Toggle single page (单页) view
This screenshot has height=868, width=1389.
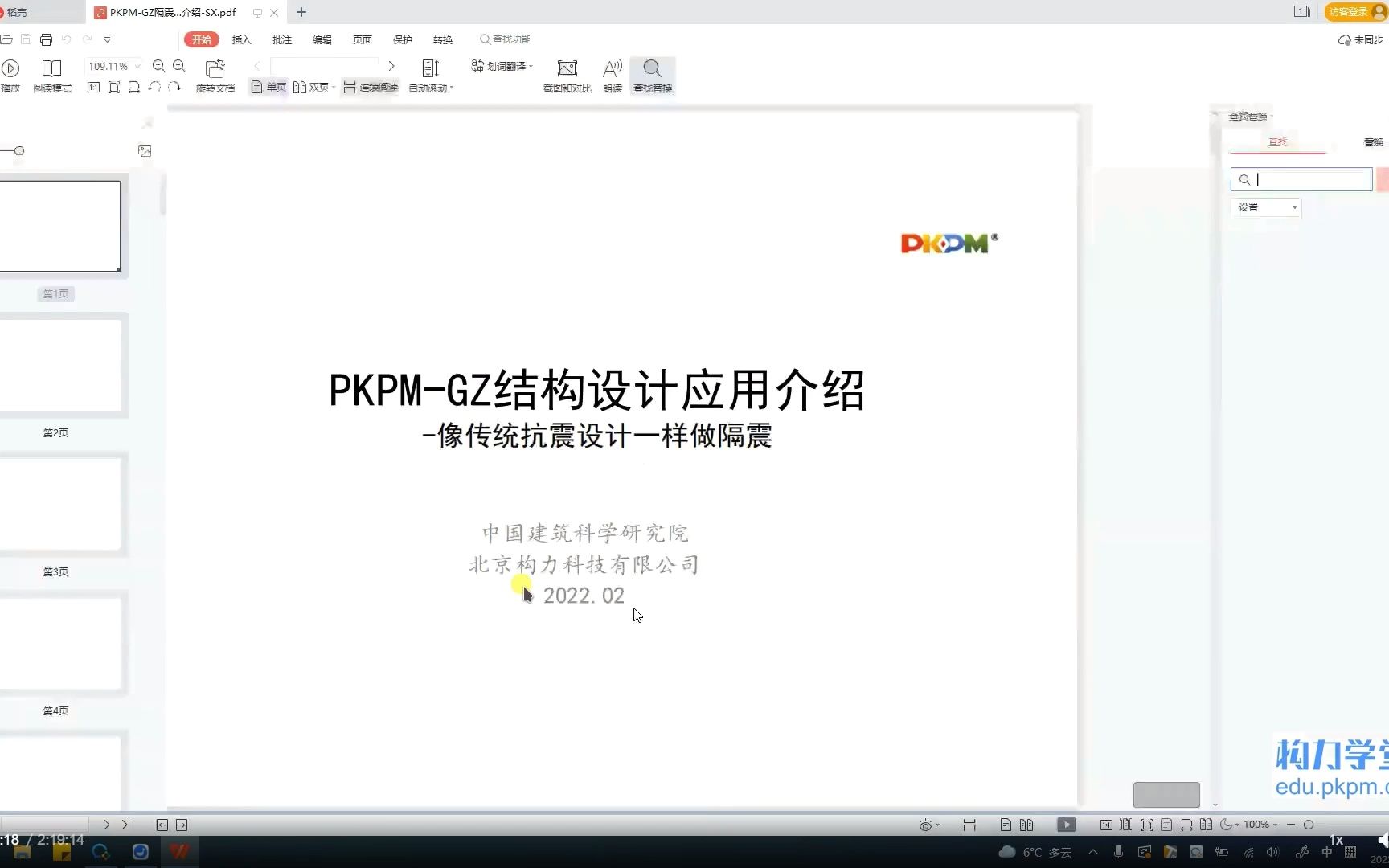tap(268, 87)
